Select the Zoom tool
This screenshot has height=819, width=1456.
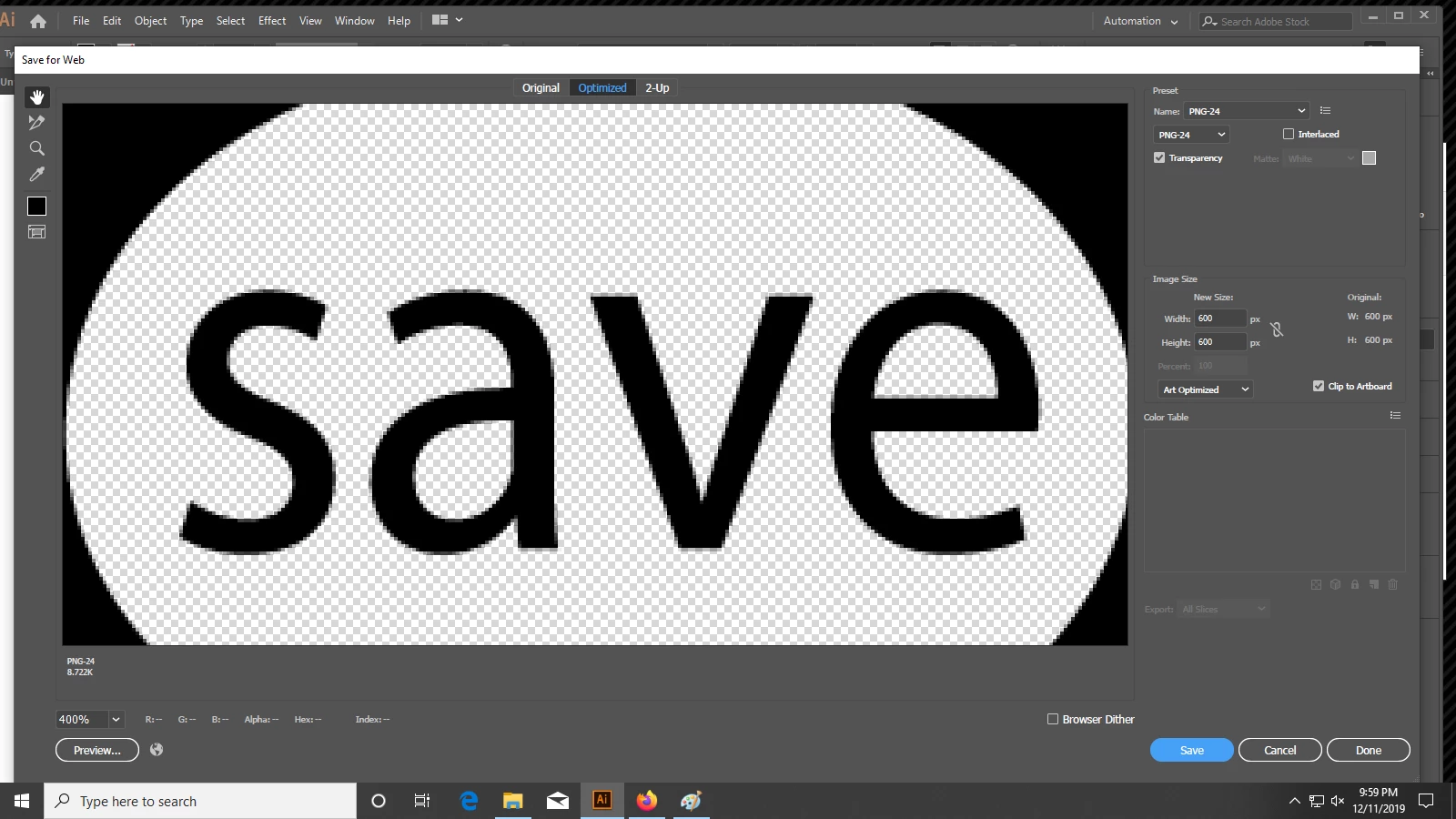(x=36, y=148)
